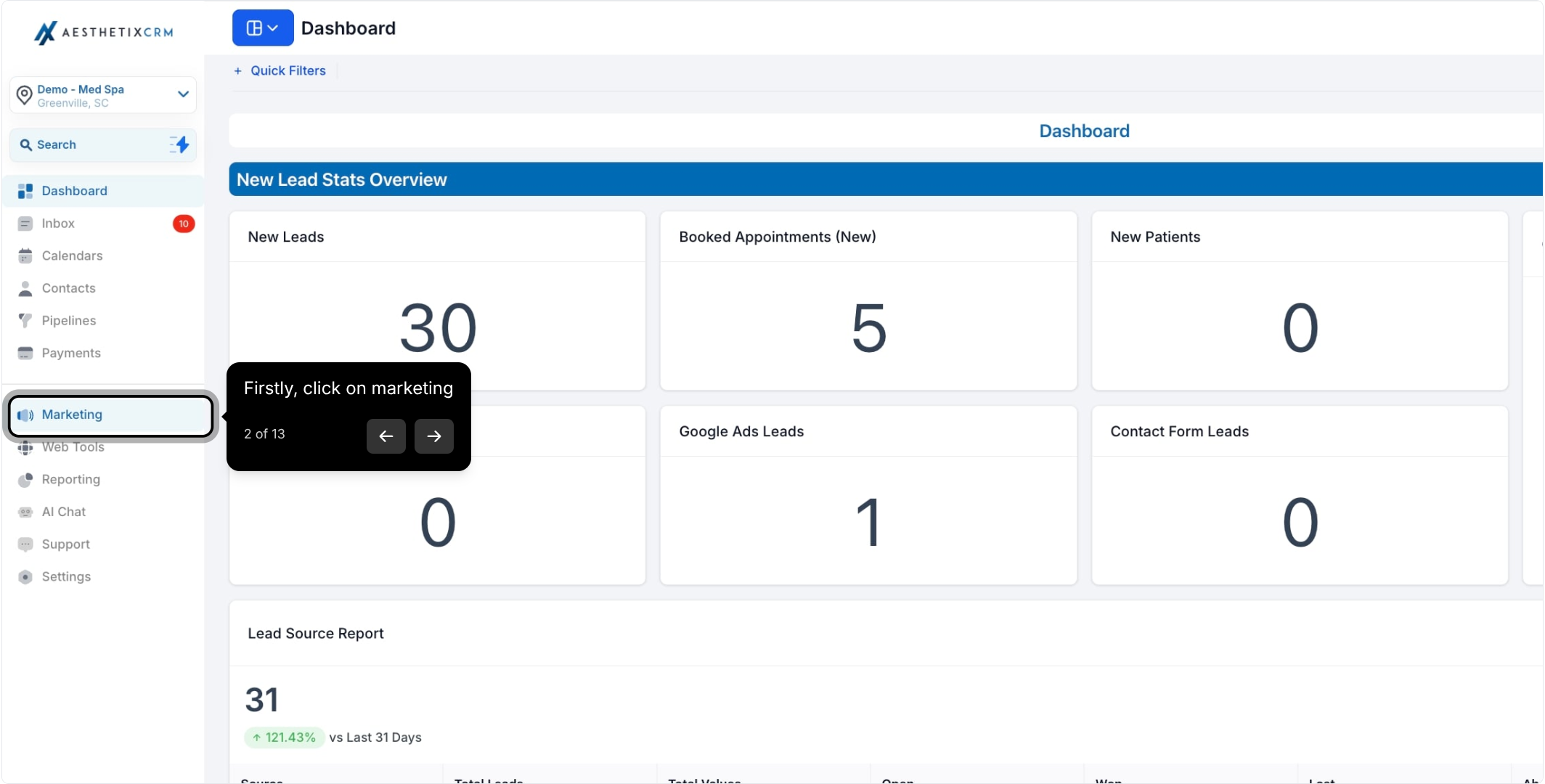The height and width of the screenshot is (784, 1545).
Task: Click the Contact Form Leads value 0
Action: coord(1300,522)
